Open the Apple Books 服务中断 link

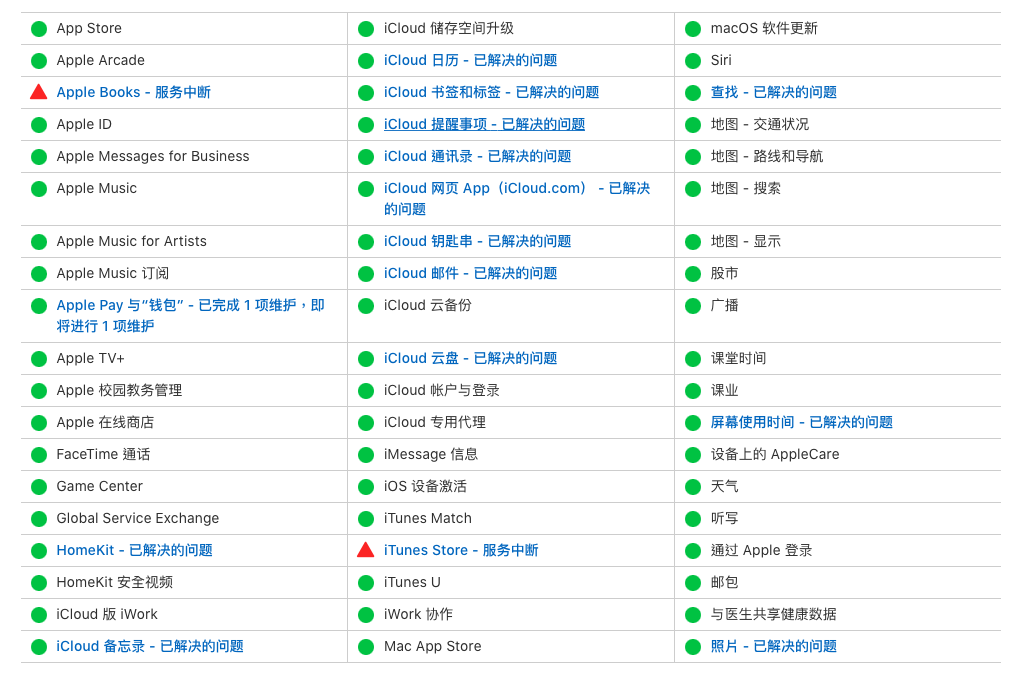133,92
